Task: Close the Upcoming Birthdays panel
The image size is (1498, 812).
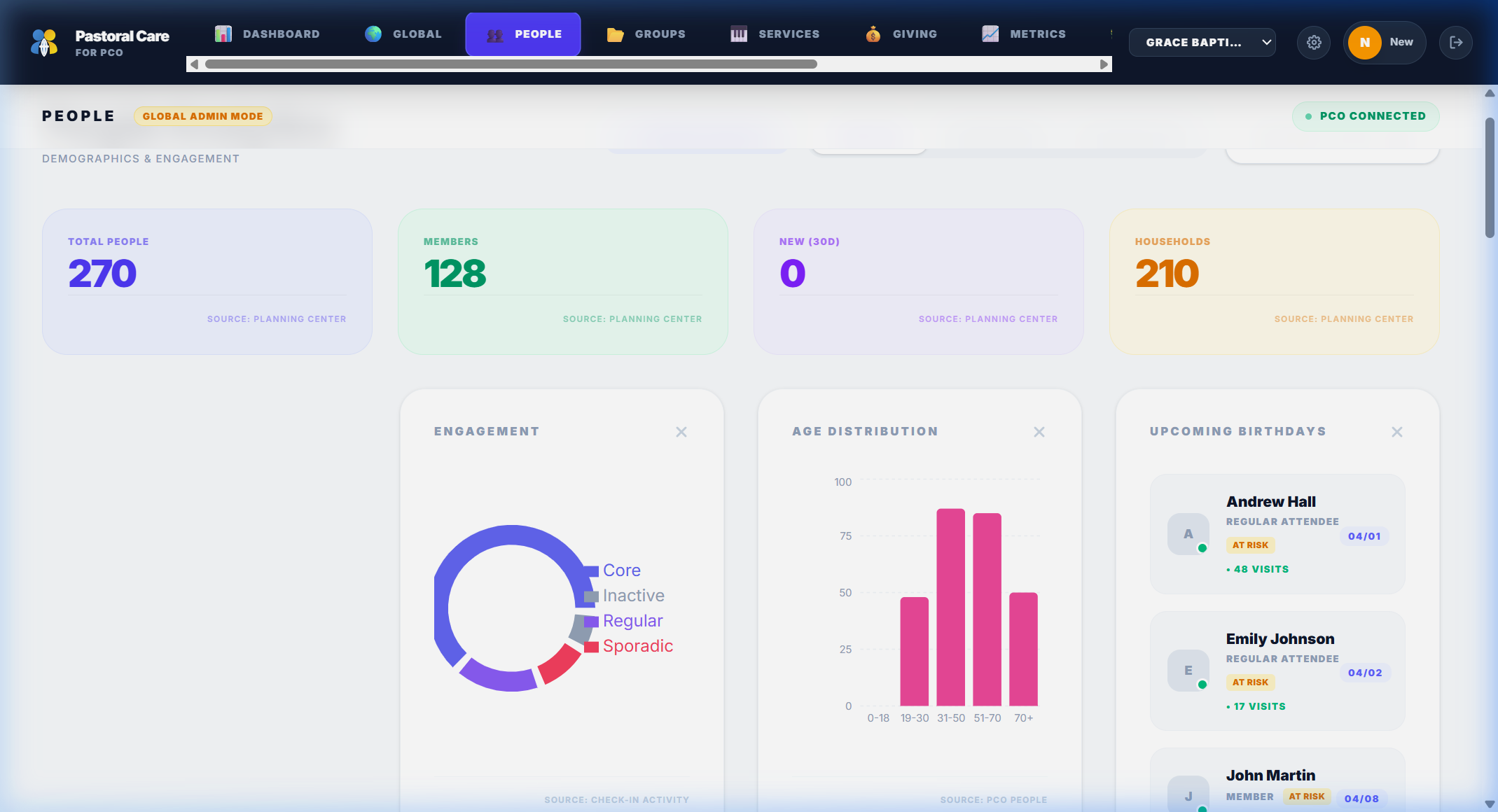Action: click(1396, 432)
